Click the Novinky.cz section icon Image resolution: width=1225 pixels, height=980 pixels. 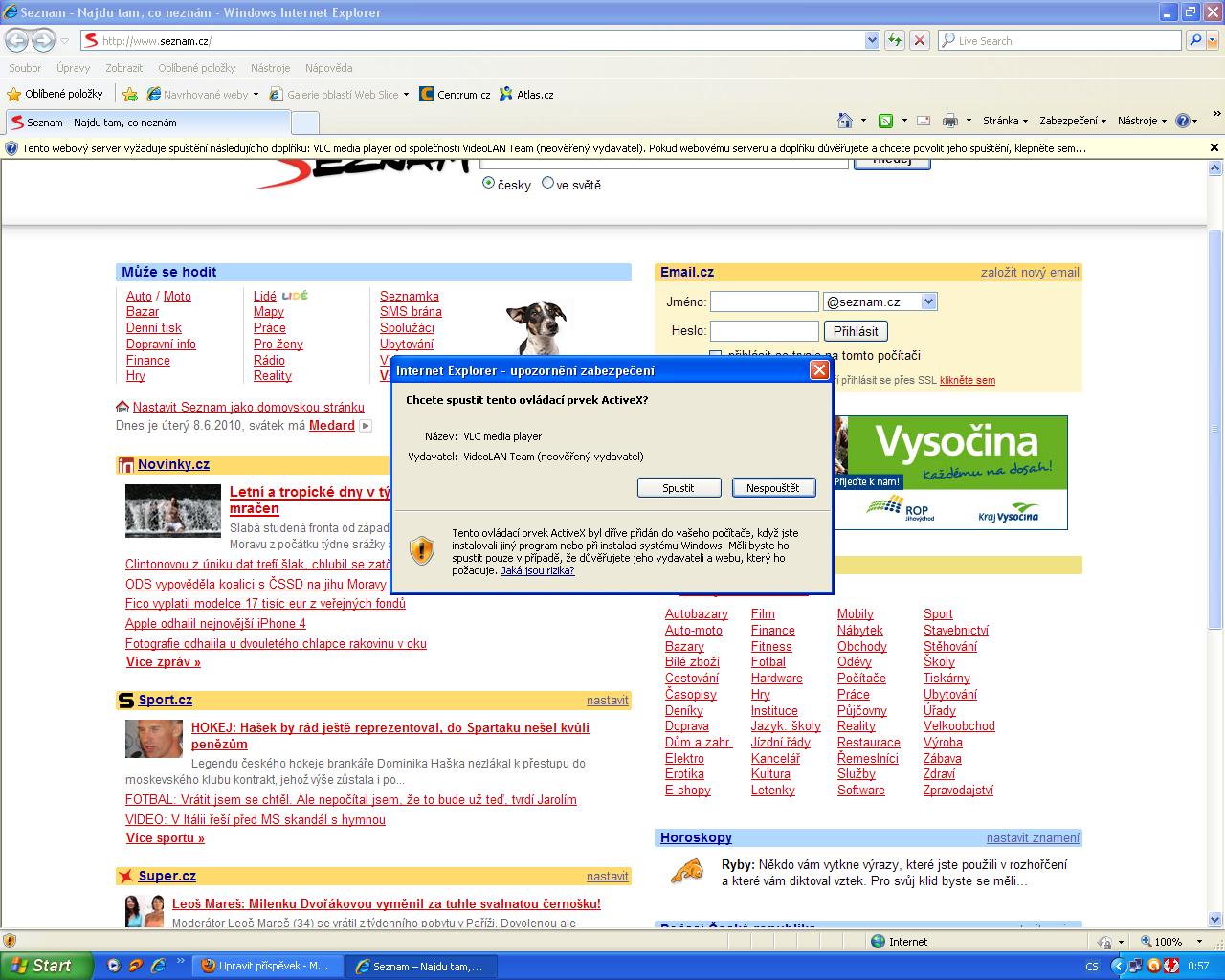(125, 465)
